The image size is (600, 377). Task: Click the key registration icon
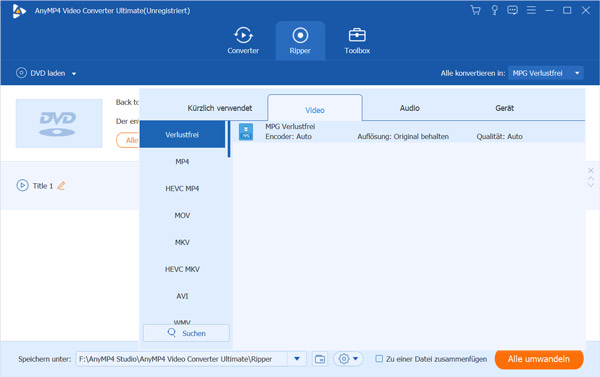coord(494,10)
